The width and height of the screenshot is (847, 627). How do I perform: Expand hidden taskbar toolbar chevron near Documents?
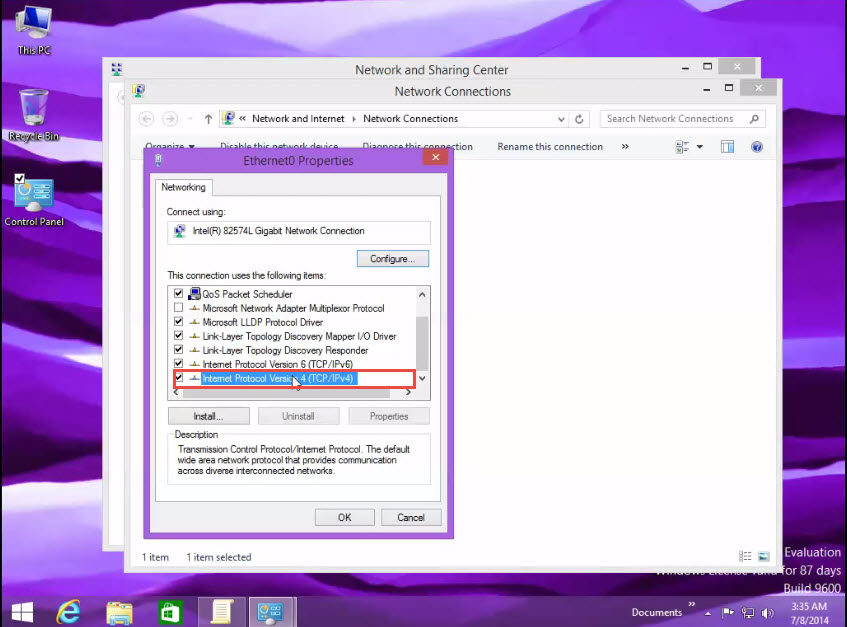[691, 604]
